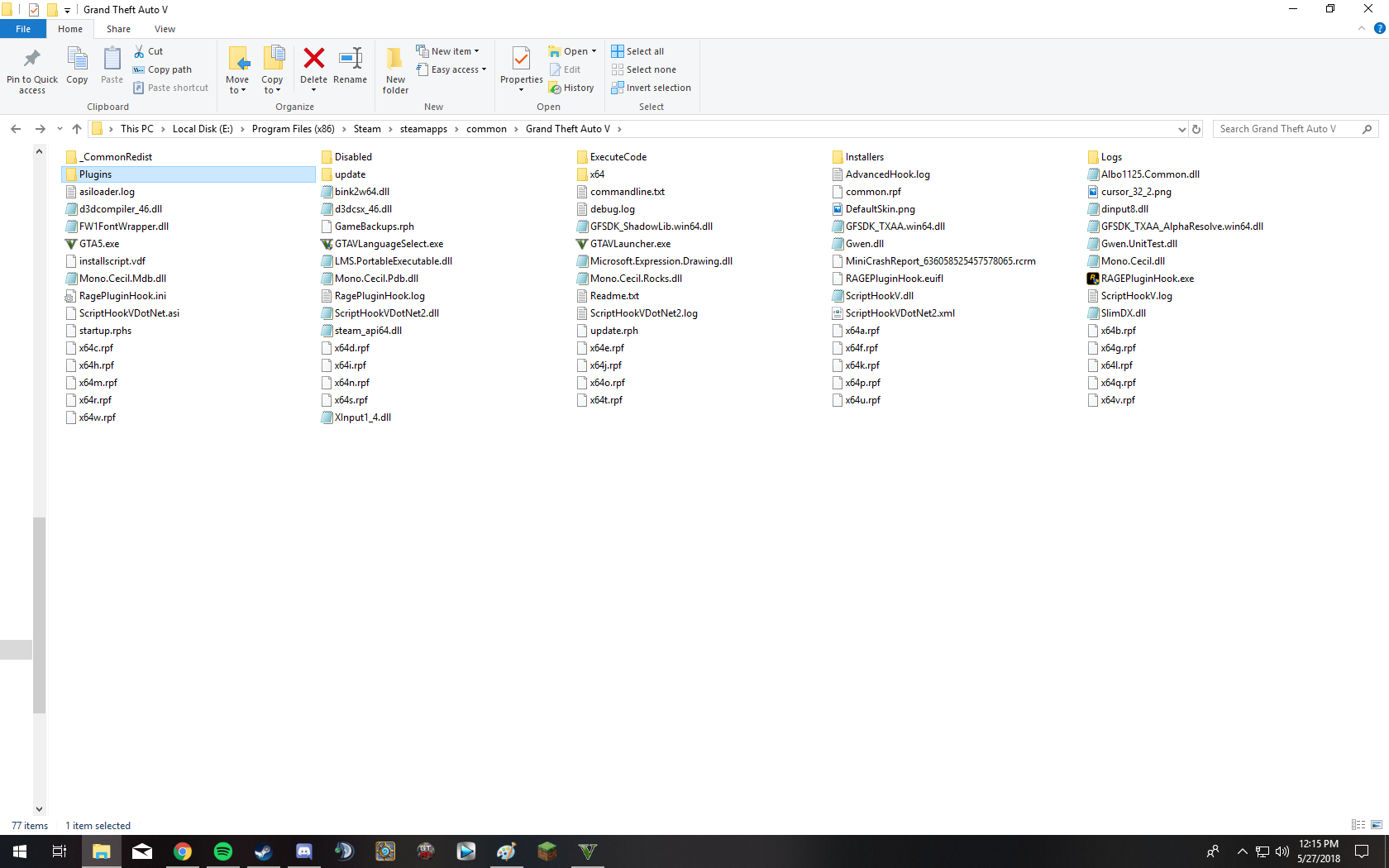The height and width of the screenshot is (868, 1389).
Task: Click the navigation pane scroll down arrow
Action: 39,809
